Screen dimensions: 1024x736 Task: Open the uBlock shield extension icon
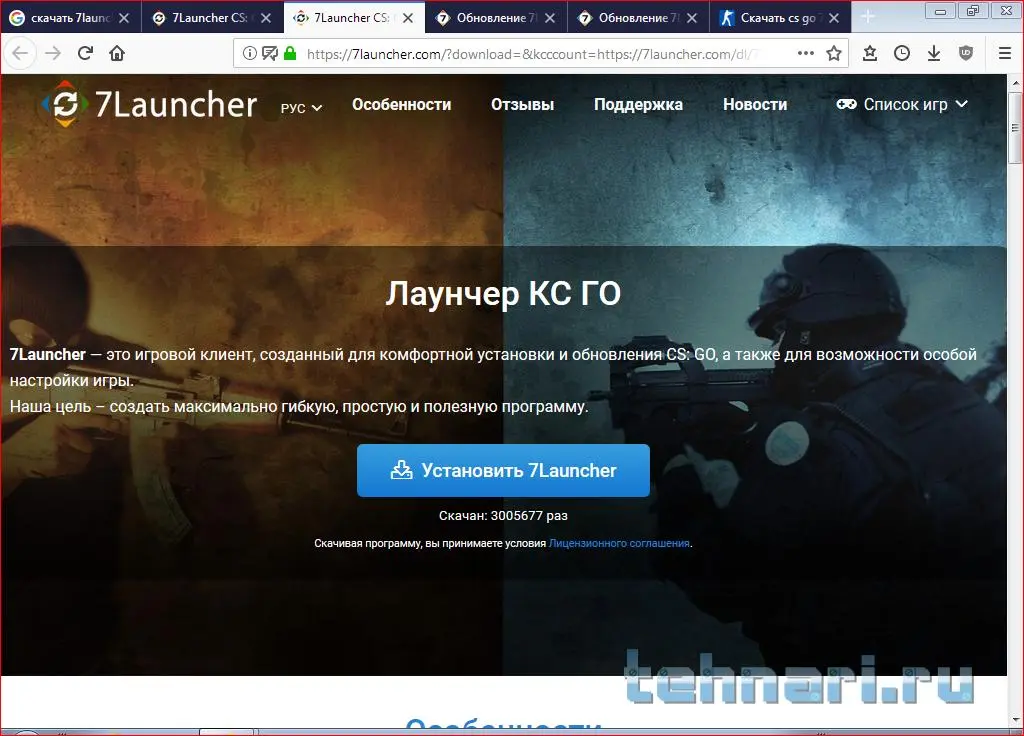(966, 53)
